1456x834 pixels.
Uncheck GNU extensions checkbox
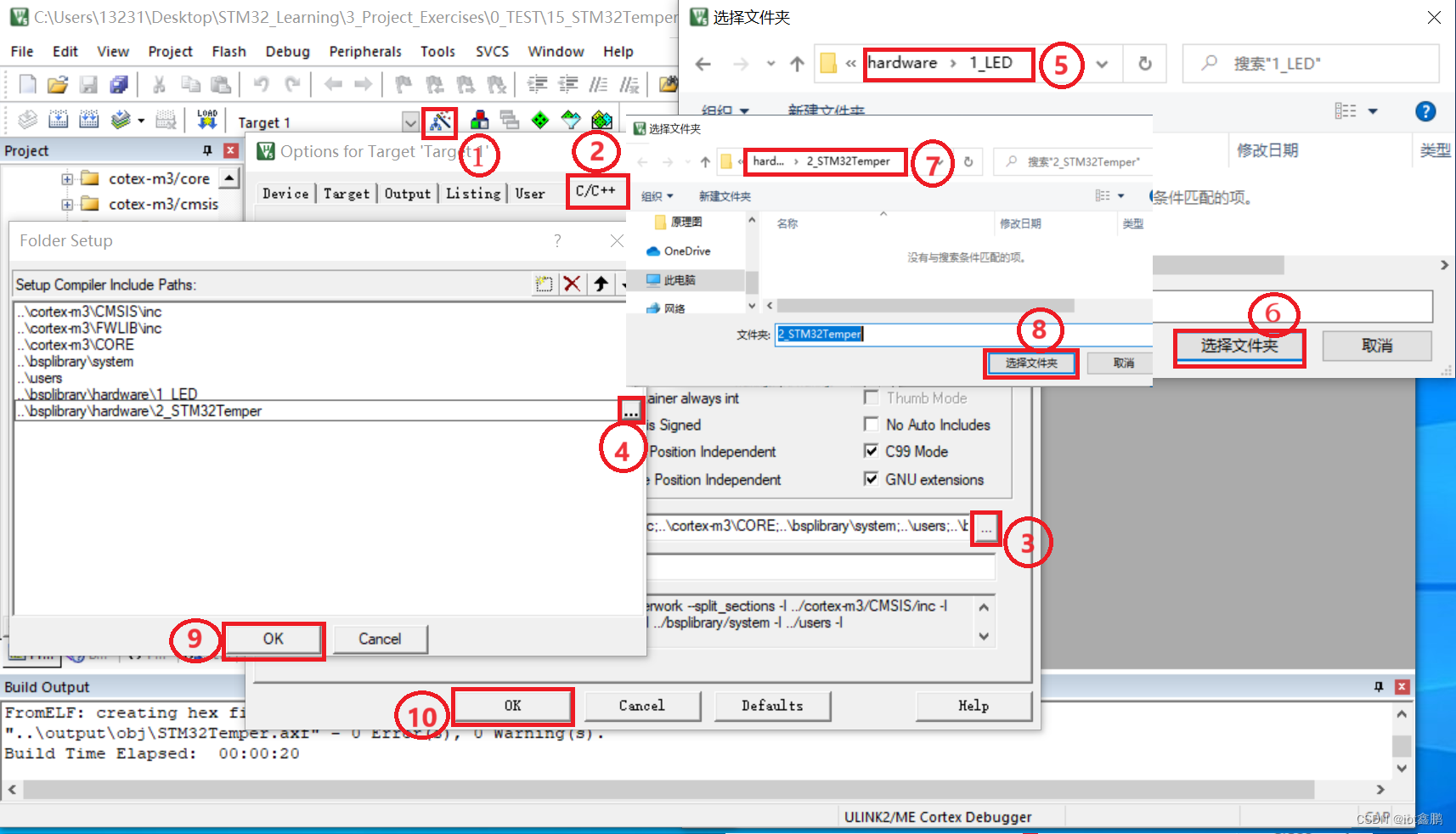coord(871,479)
